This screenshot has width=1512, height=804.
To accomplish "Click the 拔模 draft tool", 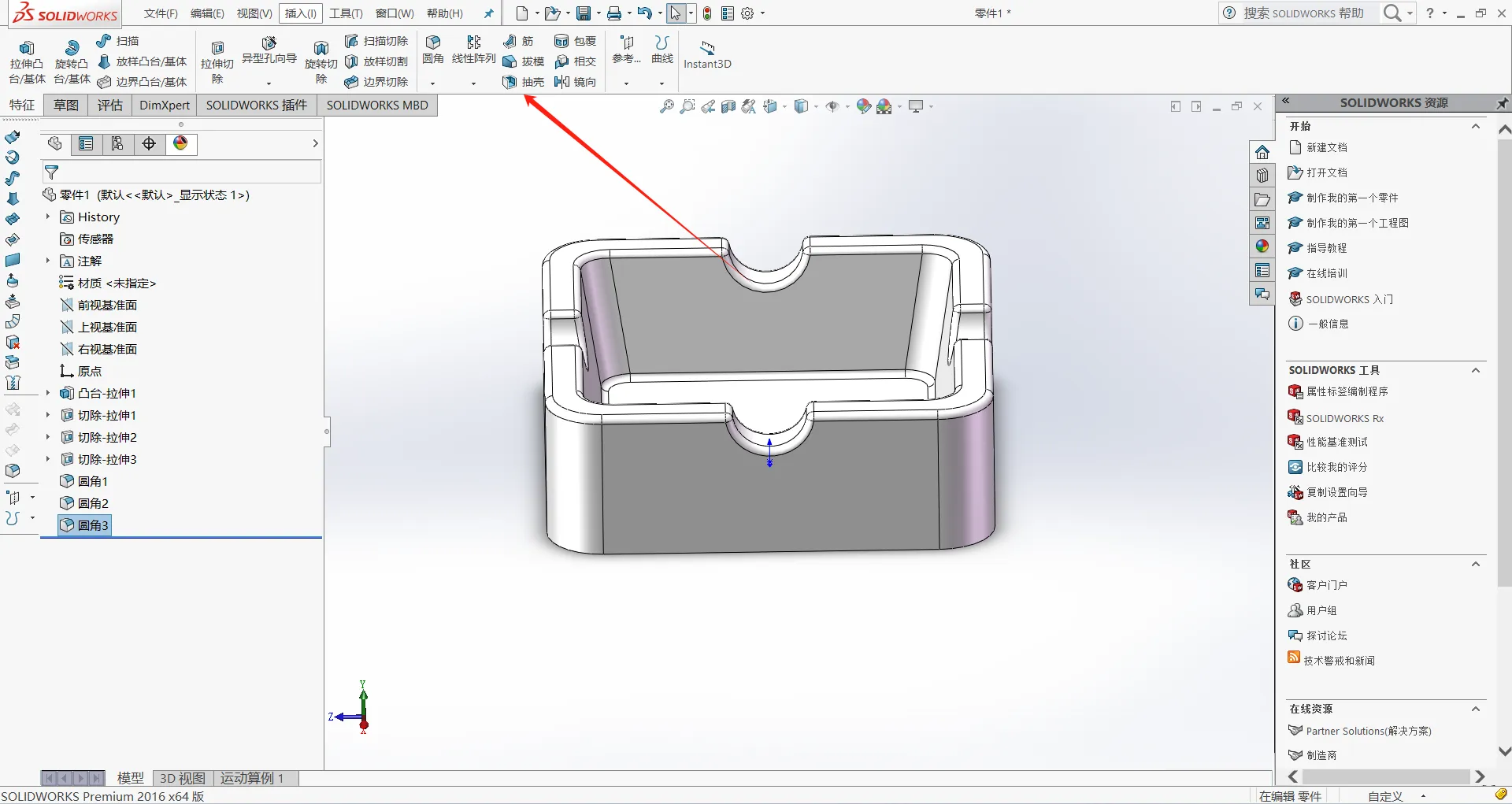I will click(523, 61).
